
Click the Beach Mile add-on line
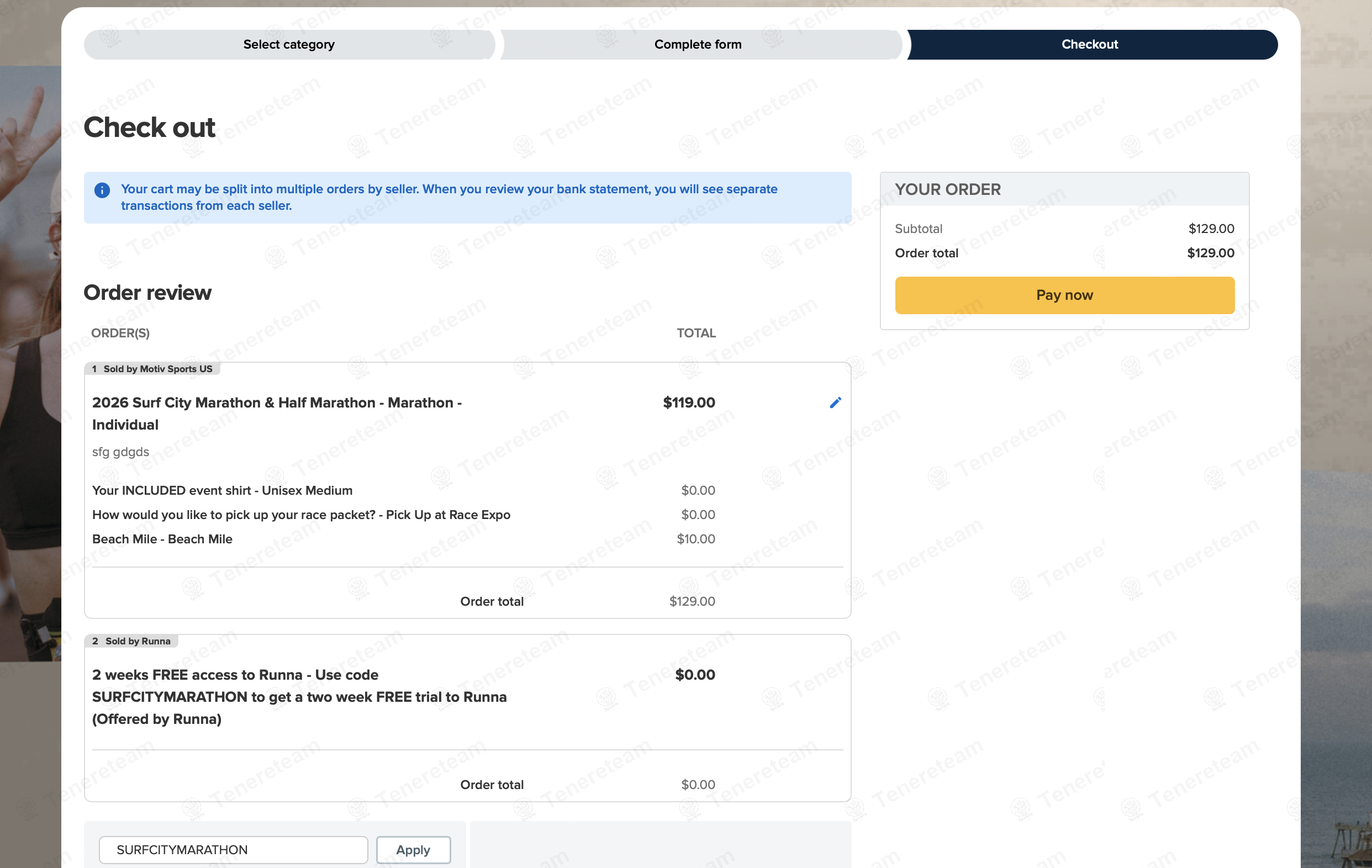pyautogui.click(x=162, y=539)
